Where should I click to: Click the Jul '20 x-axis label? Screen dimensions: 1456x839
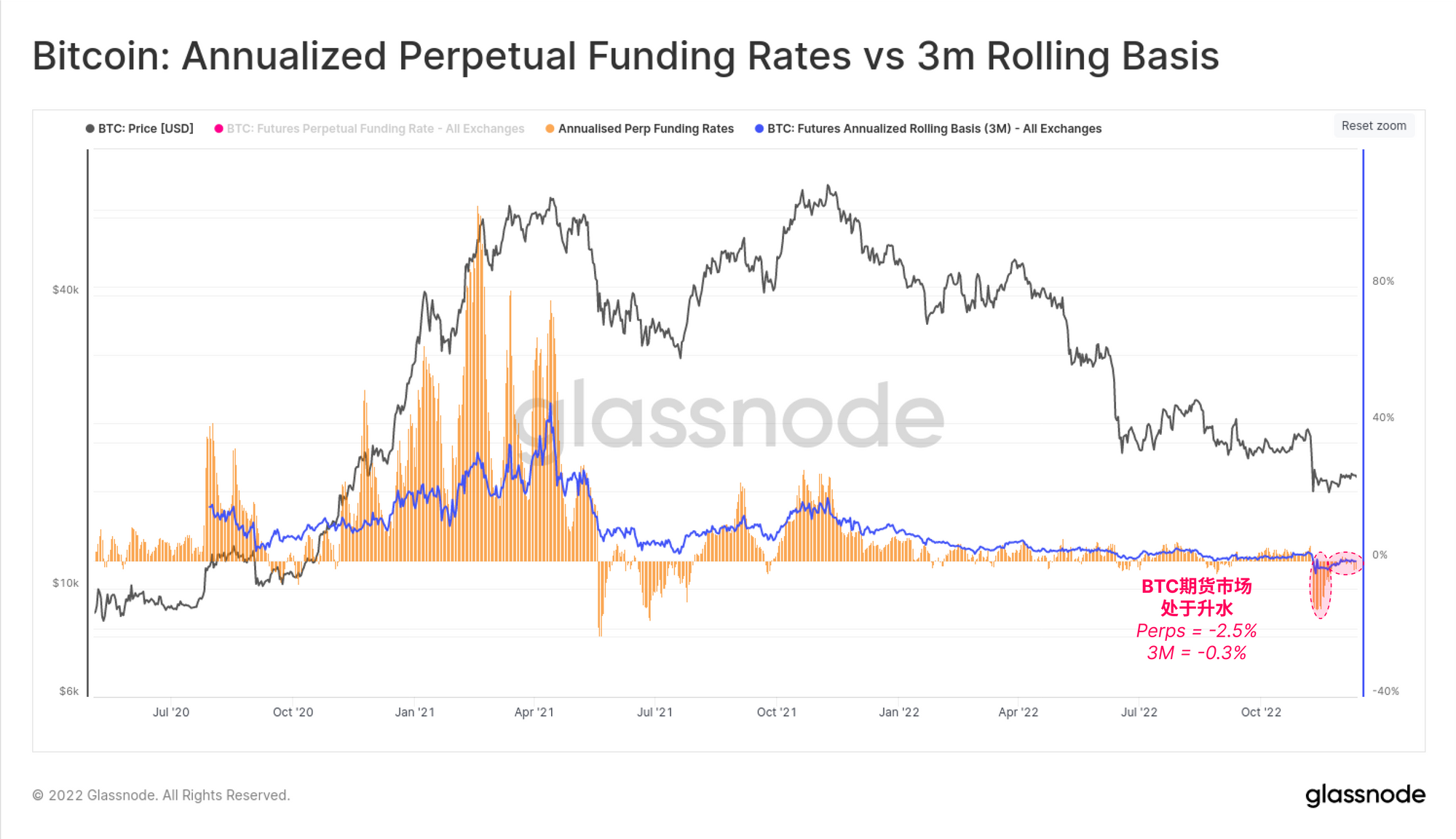coord(170,712)
